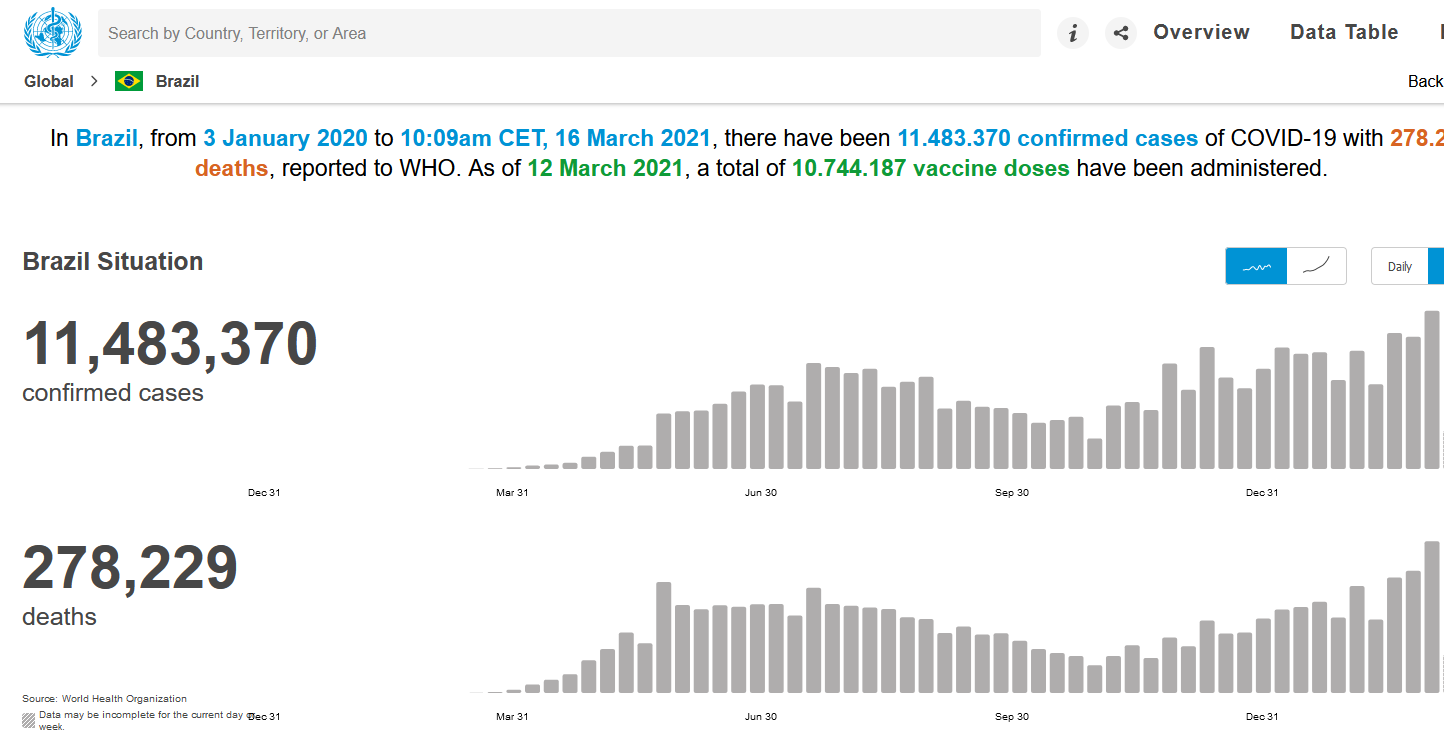Open the World Health Organization source link
This screenshot has width=1444, height=736.
tap(124, 699)
